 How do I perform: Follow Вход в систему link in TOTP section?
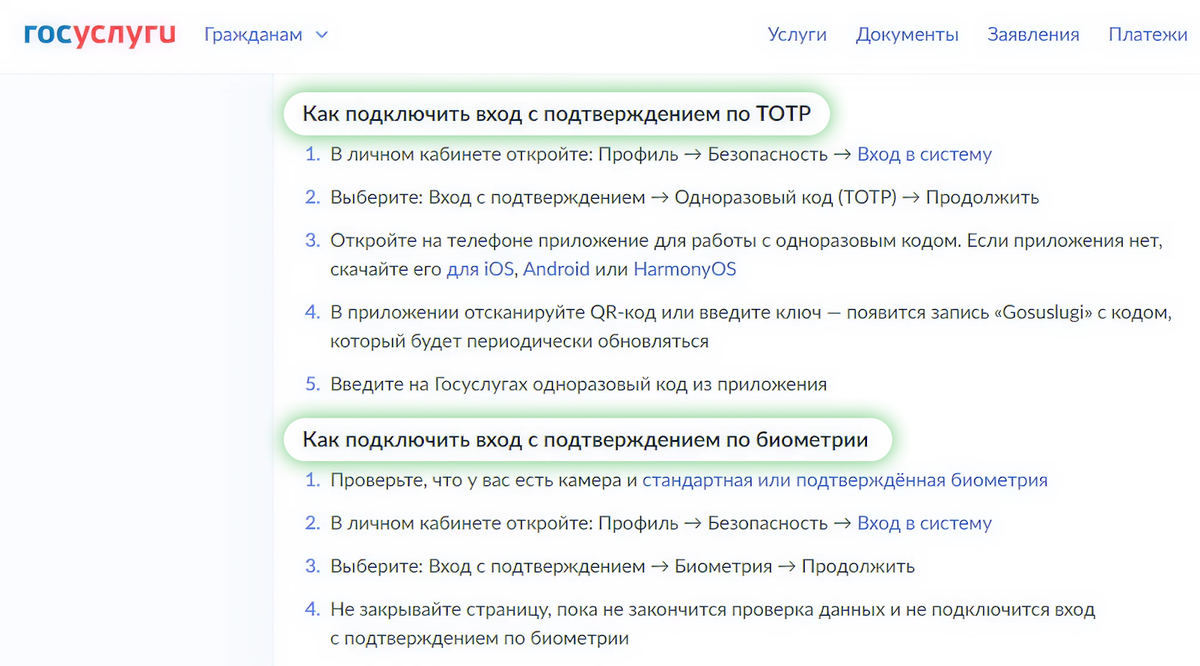924,155
